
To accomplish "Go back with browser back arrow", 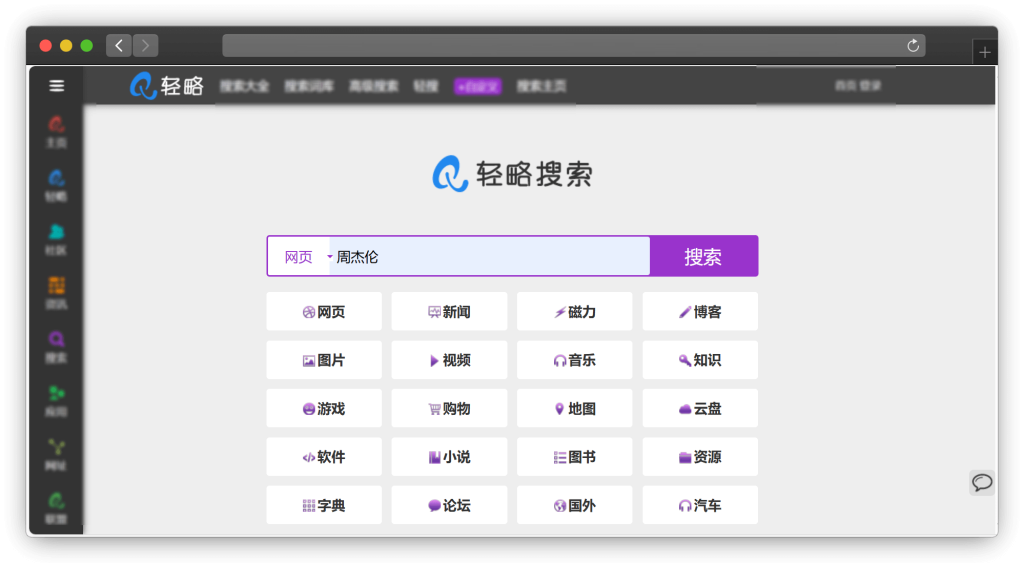I will point(119,46).
